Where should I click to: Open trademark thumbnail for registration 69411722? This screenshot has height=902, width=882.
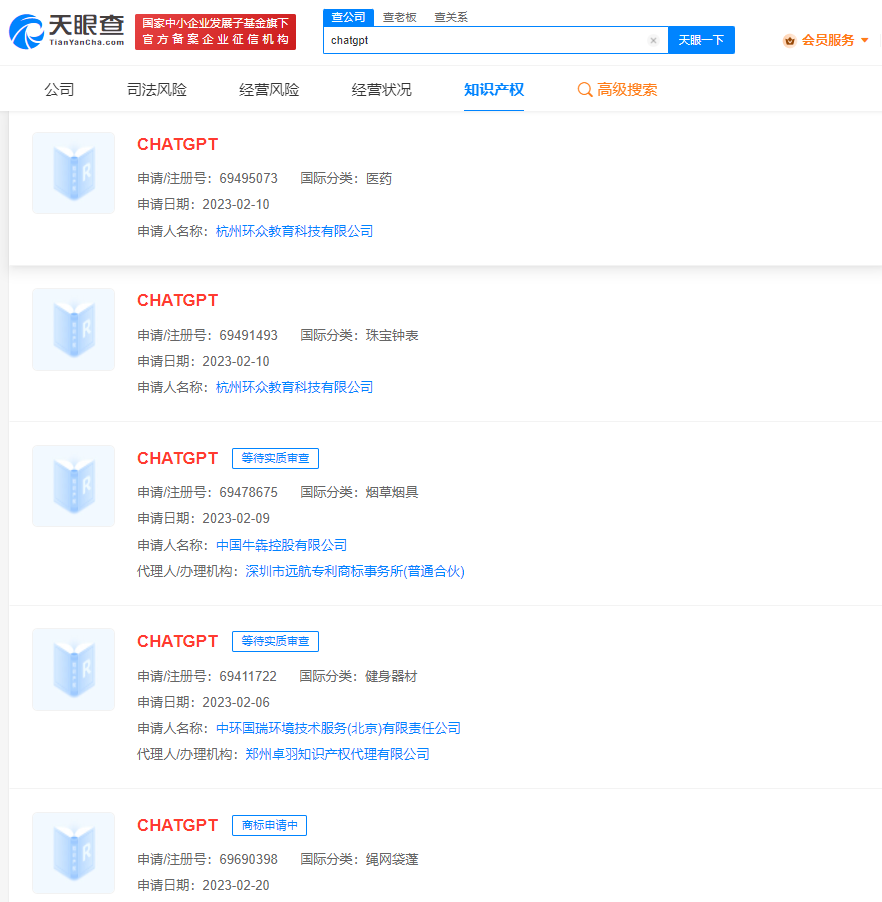(x=74, y=670)
